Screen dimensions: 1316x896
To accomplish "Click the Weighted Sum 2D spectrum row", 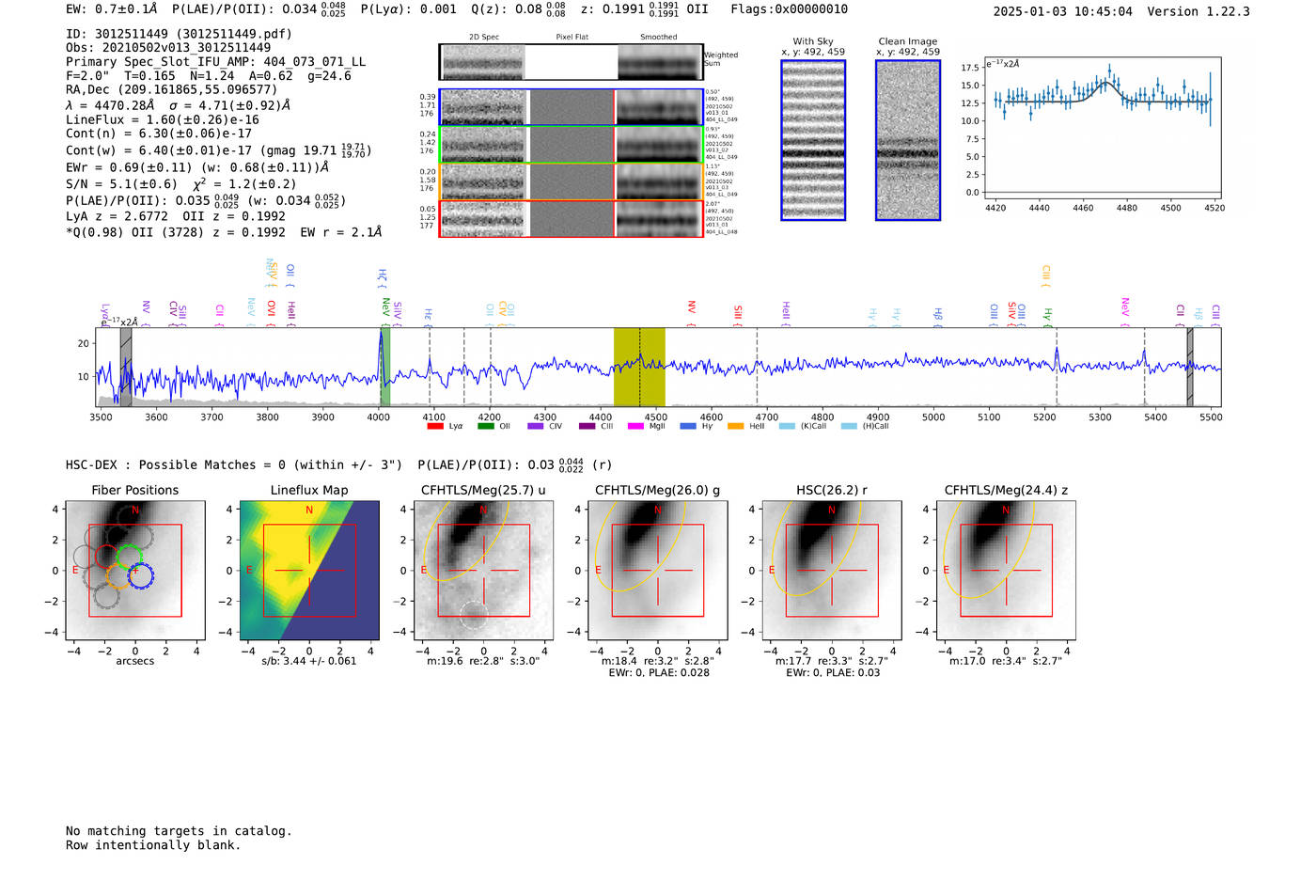I will (572, 62).
